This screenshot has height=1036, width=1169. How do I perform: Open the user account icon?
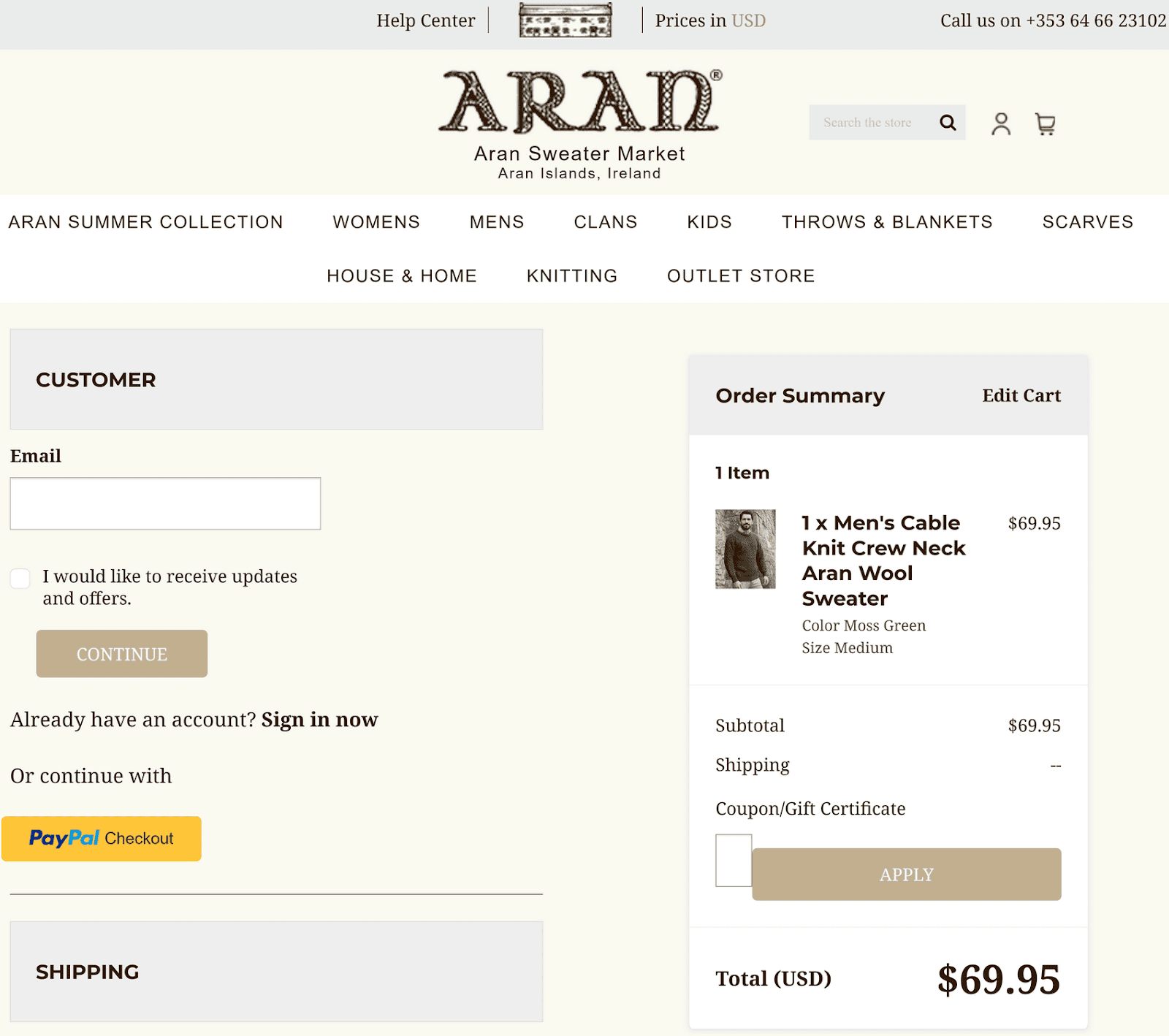tap(1001, 123)
